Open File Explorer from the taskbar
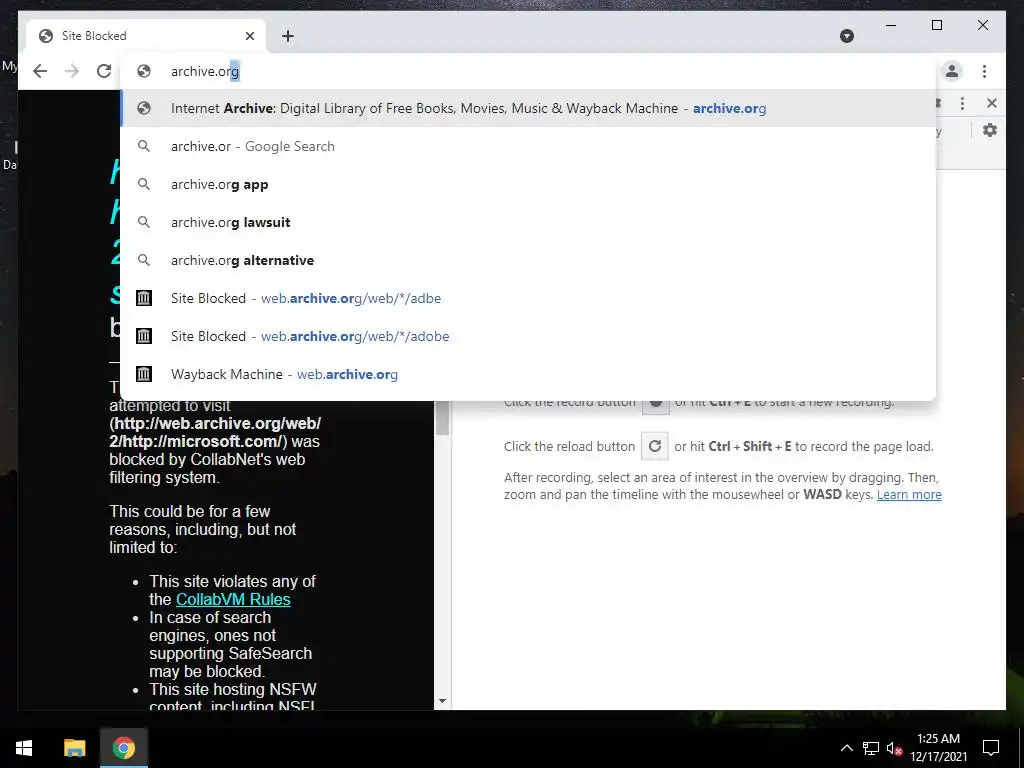1024x768 pixels. (x=74, y=748)
